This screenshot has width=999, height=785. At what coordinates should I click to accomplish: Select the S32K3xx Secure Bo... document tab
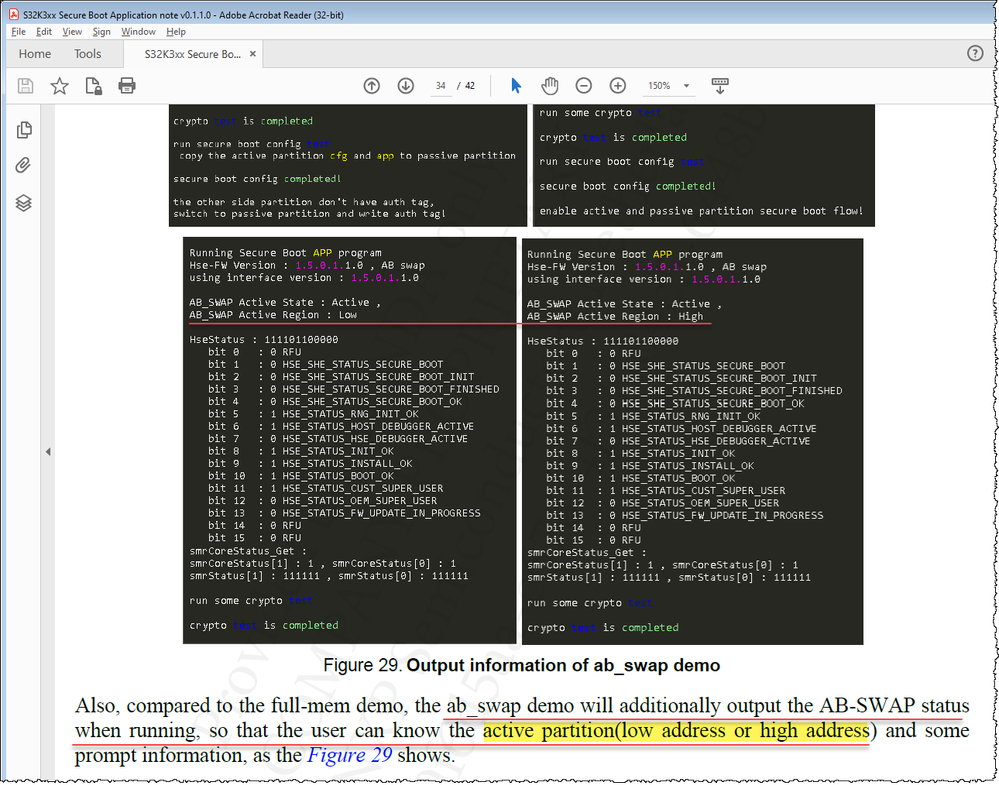pyautogui.click(x=192, y=54)
